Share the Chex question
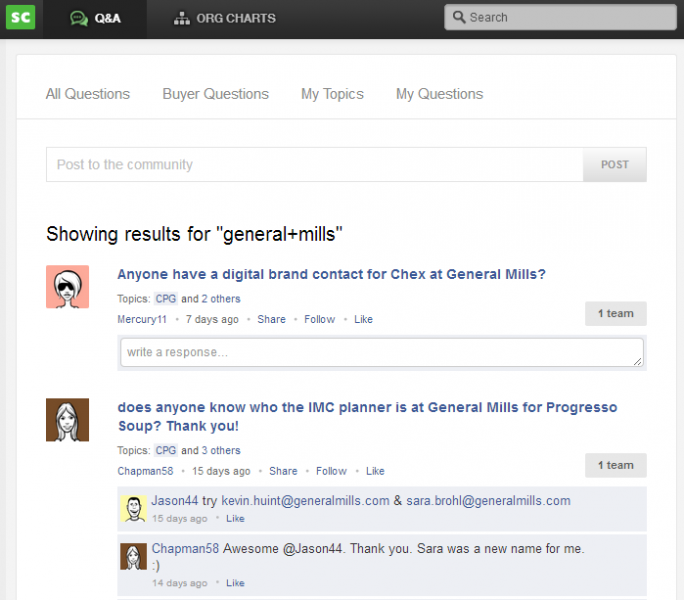 [271, 319]
